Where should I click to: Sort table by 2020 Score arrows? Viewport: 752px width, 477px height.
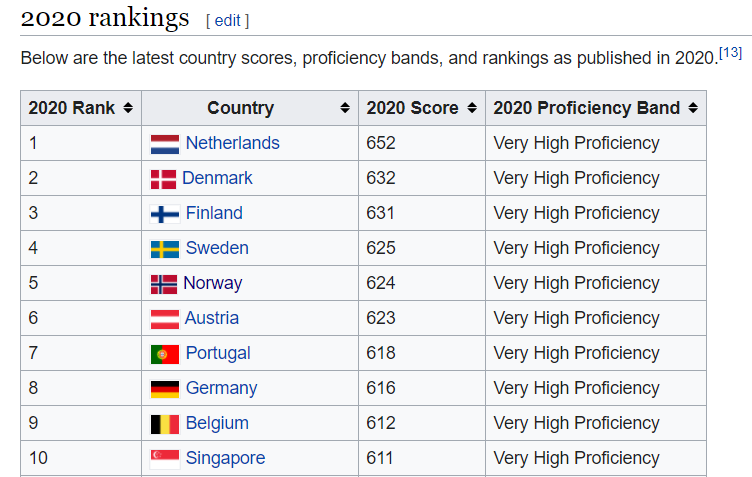472,108
